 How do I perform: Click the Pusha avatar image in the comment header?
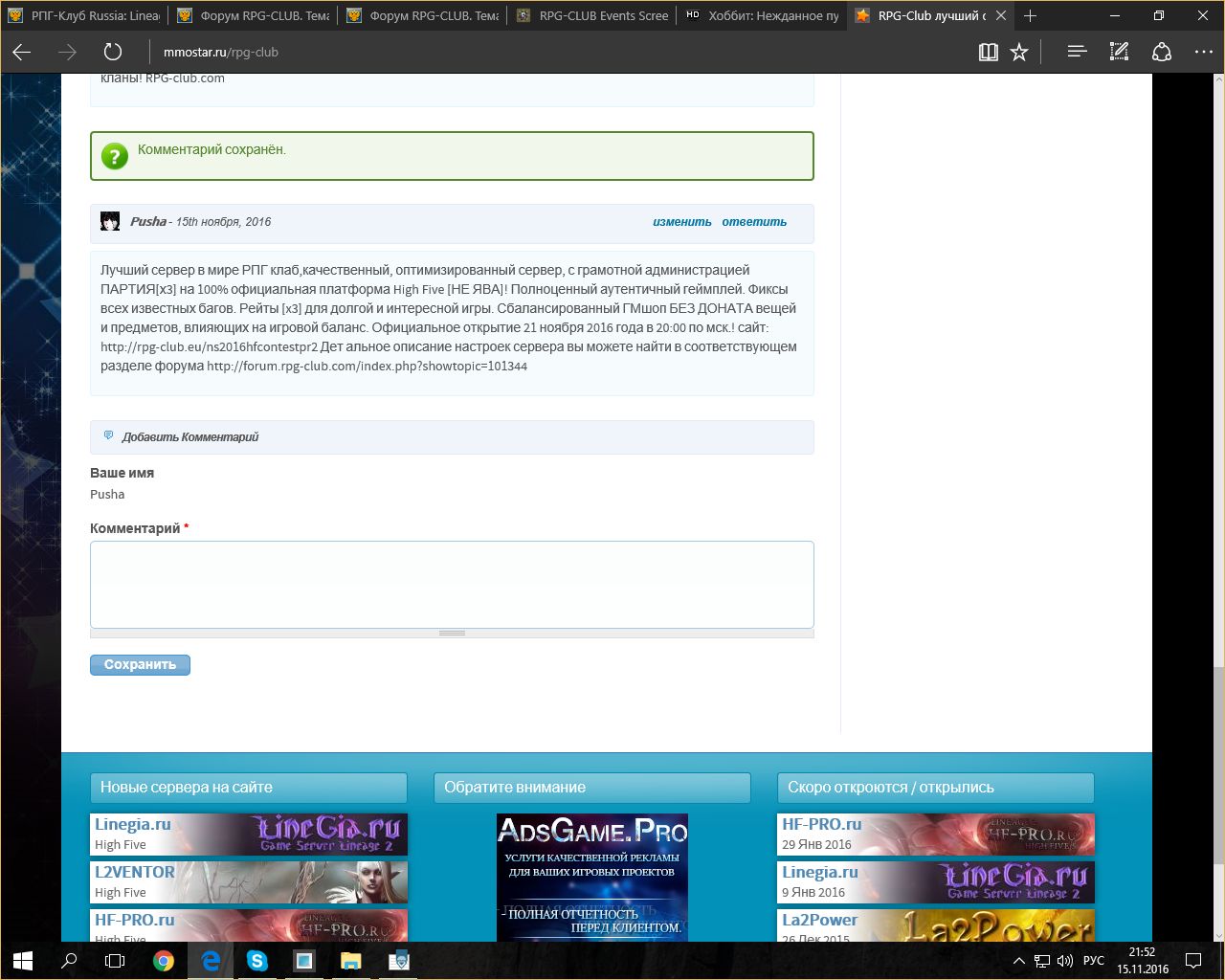[110, 221]
